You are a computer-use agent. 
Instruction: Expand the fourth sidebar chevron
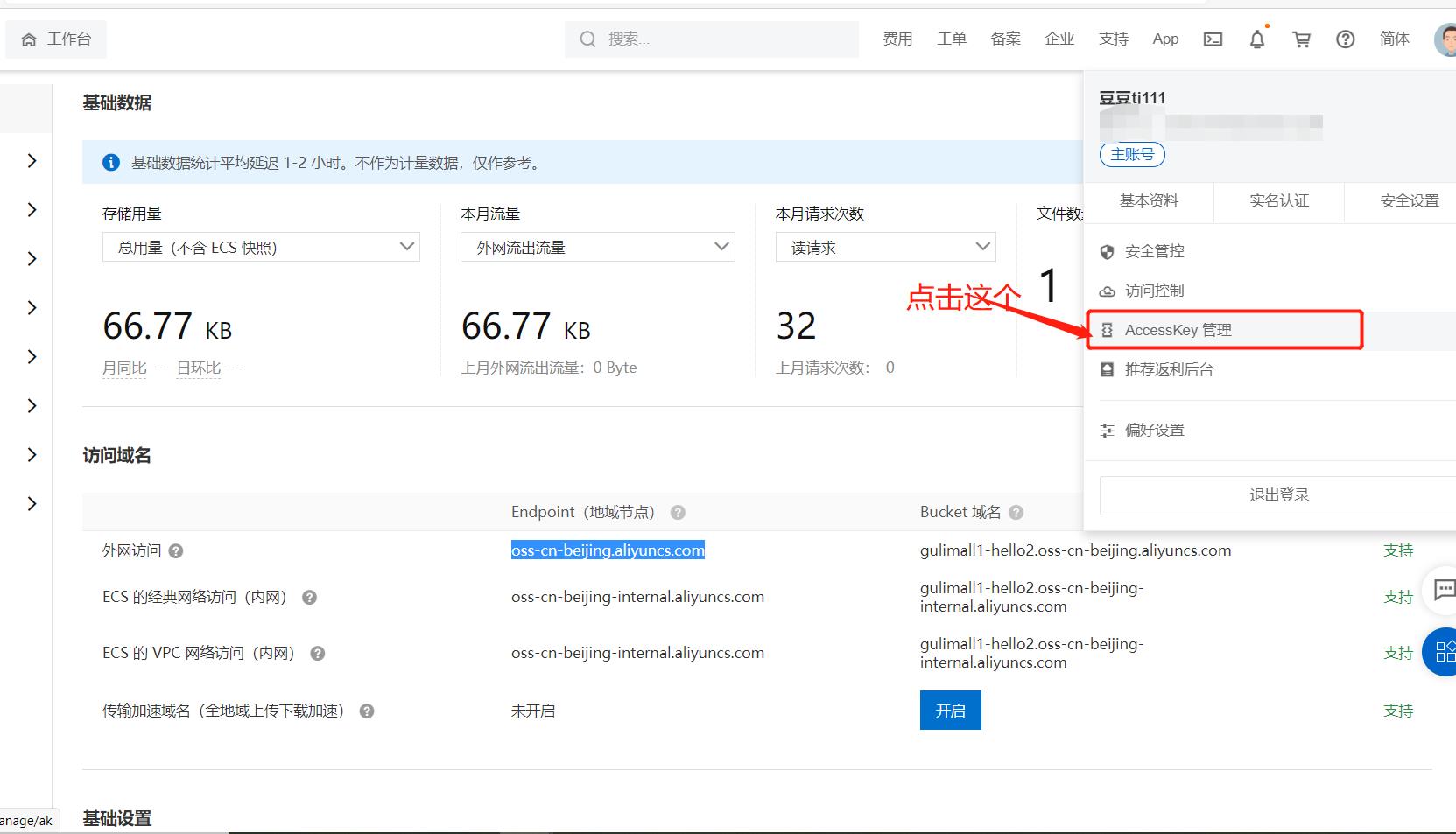(x=32, y=307)
